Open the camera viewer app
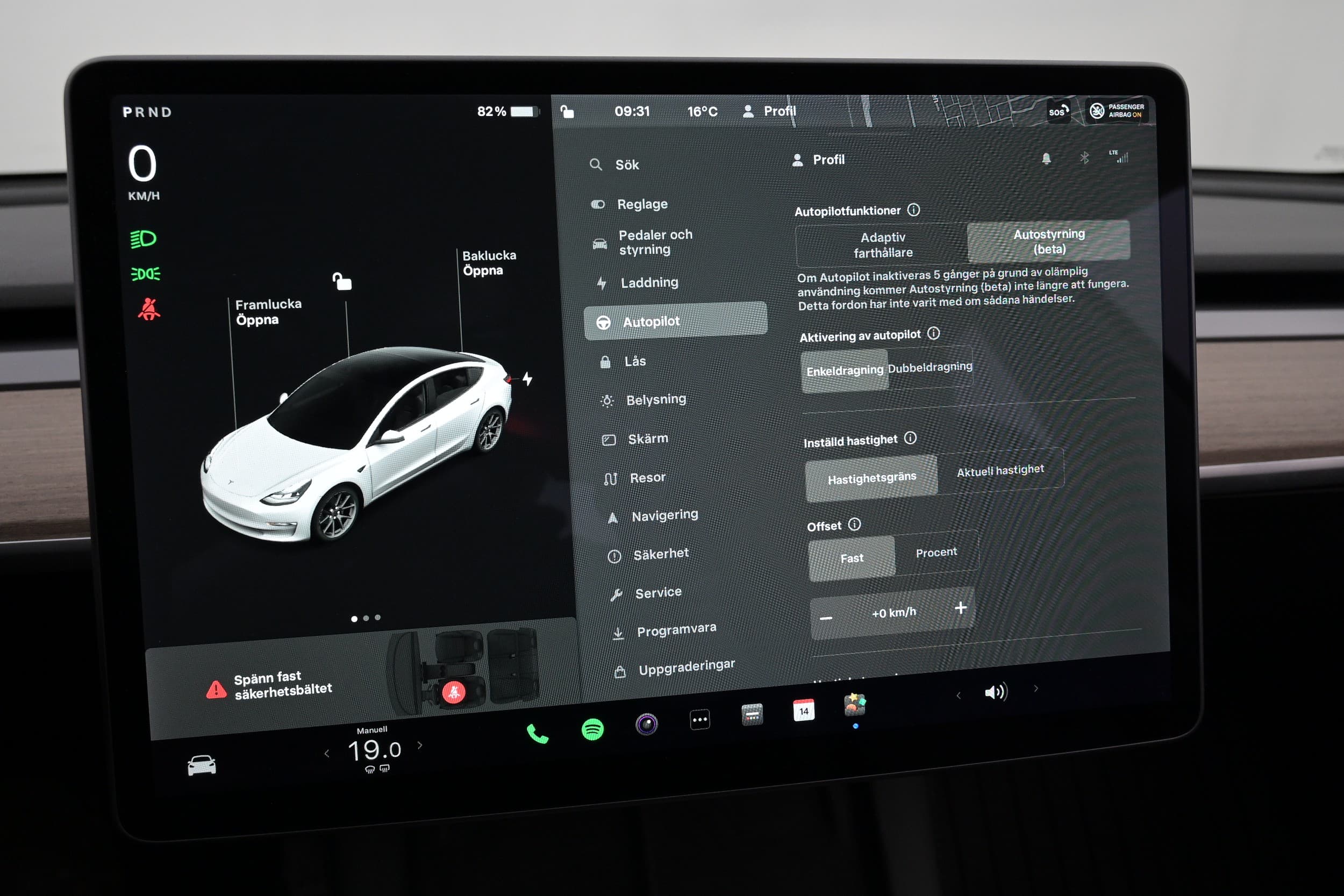The image size is (1344, 896). [x=646, y=725]
